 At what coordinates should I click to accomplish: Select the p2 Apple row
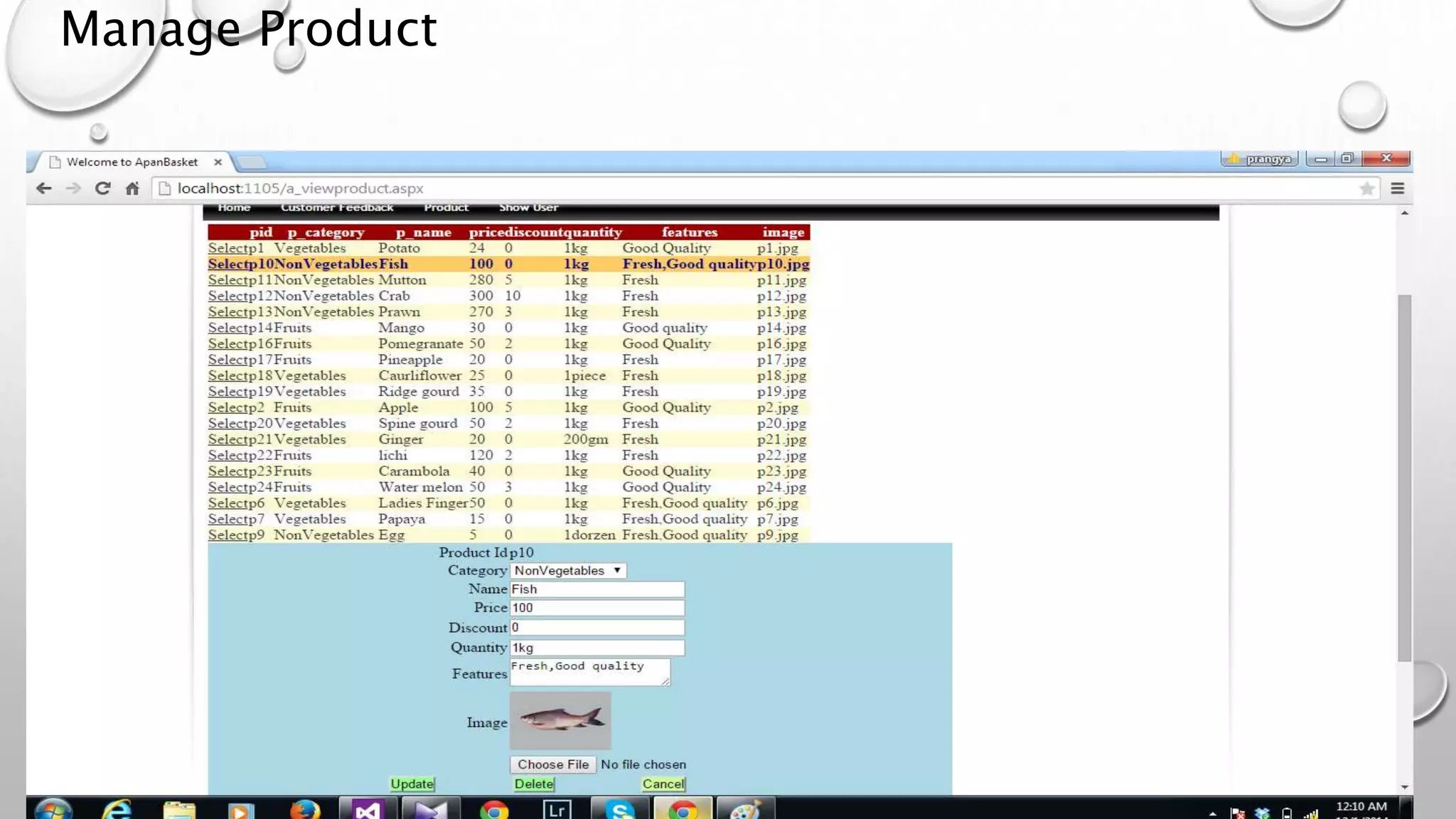click(227, 407)
